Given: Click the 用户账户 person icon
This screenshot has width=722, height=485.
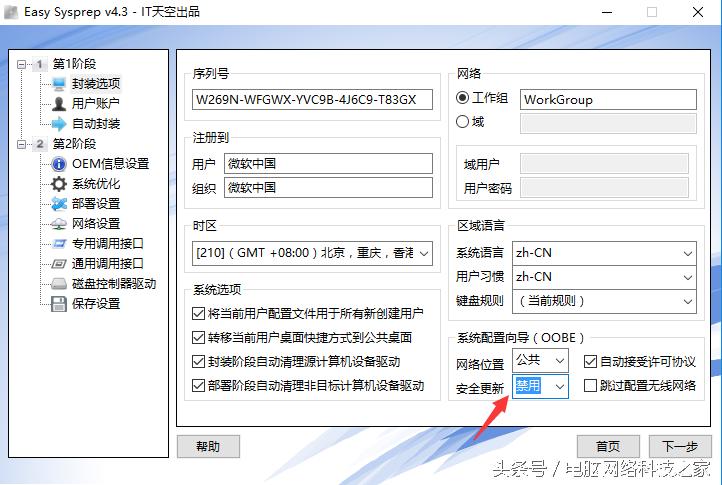Looking at the screenshot, I should (59, 104).
